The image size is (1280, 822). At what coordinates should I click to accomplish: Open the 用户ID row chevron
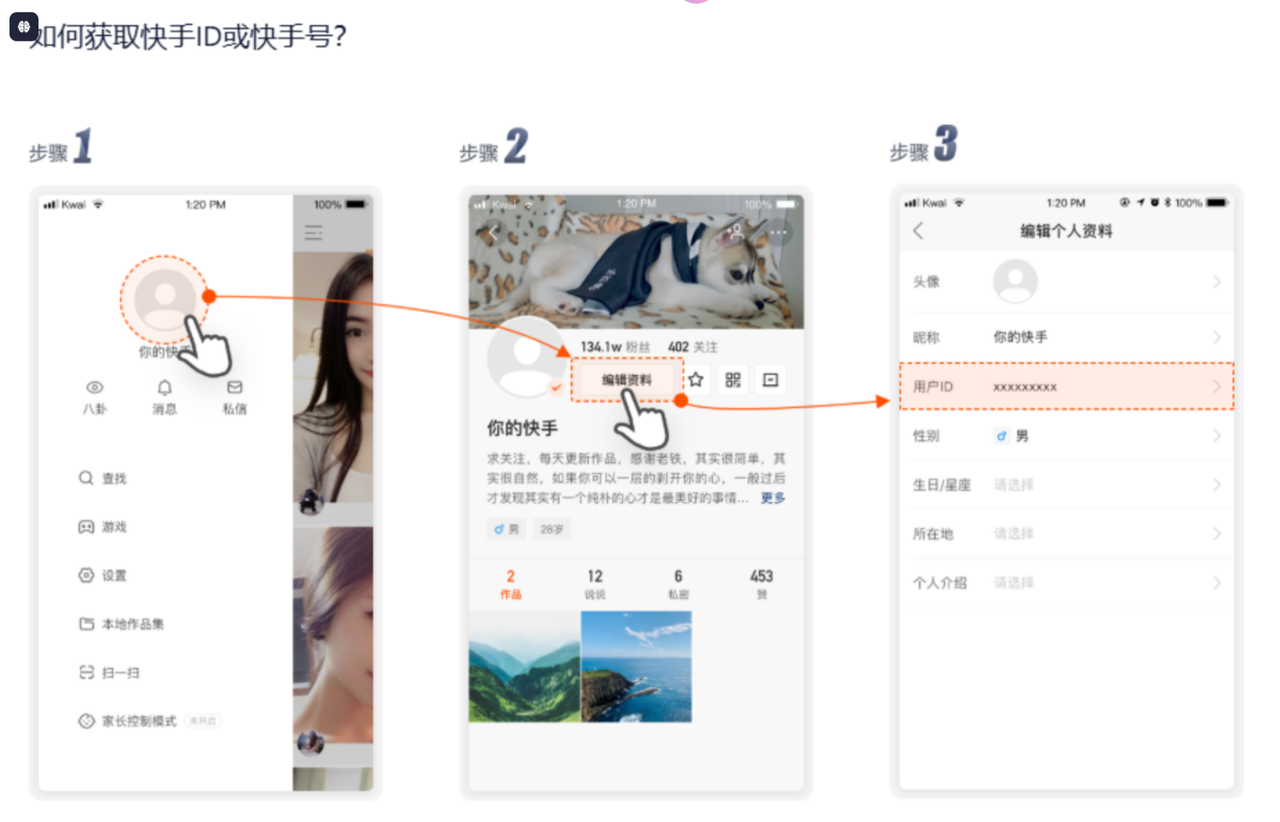point(1217,386)
